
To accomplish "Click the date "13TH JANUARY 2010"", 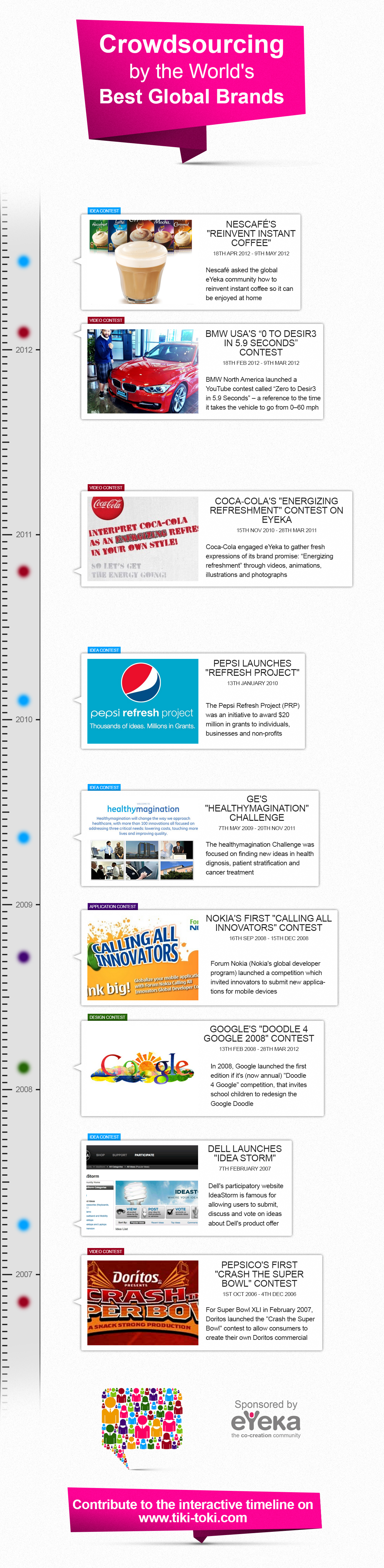I will pyautogui.click(x=252, y=684).
